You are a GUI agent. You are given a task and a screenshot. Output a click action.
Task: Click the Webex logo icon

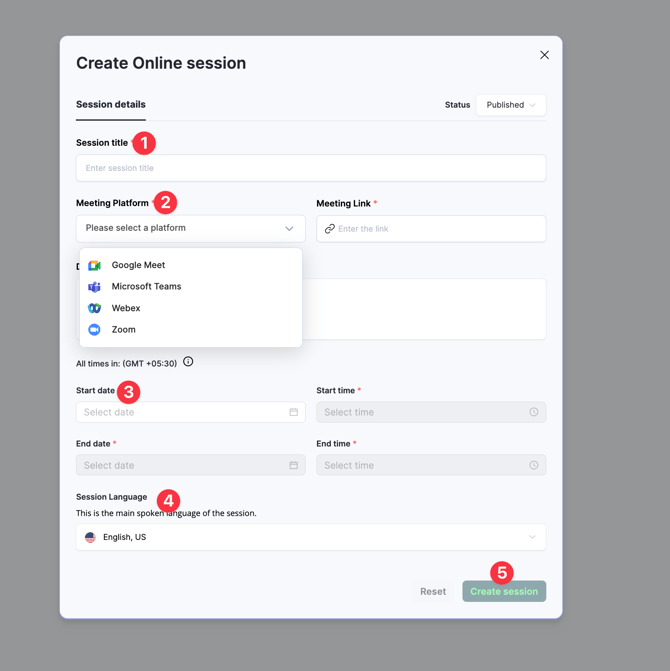(94, 308)
